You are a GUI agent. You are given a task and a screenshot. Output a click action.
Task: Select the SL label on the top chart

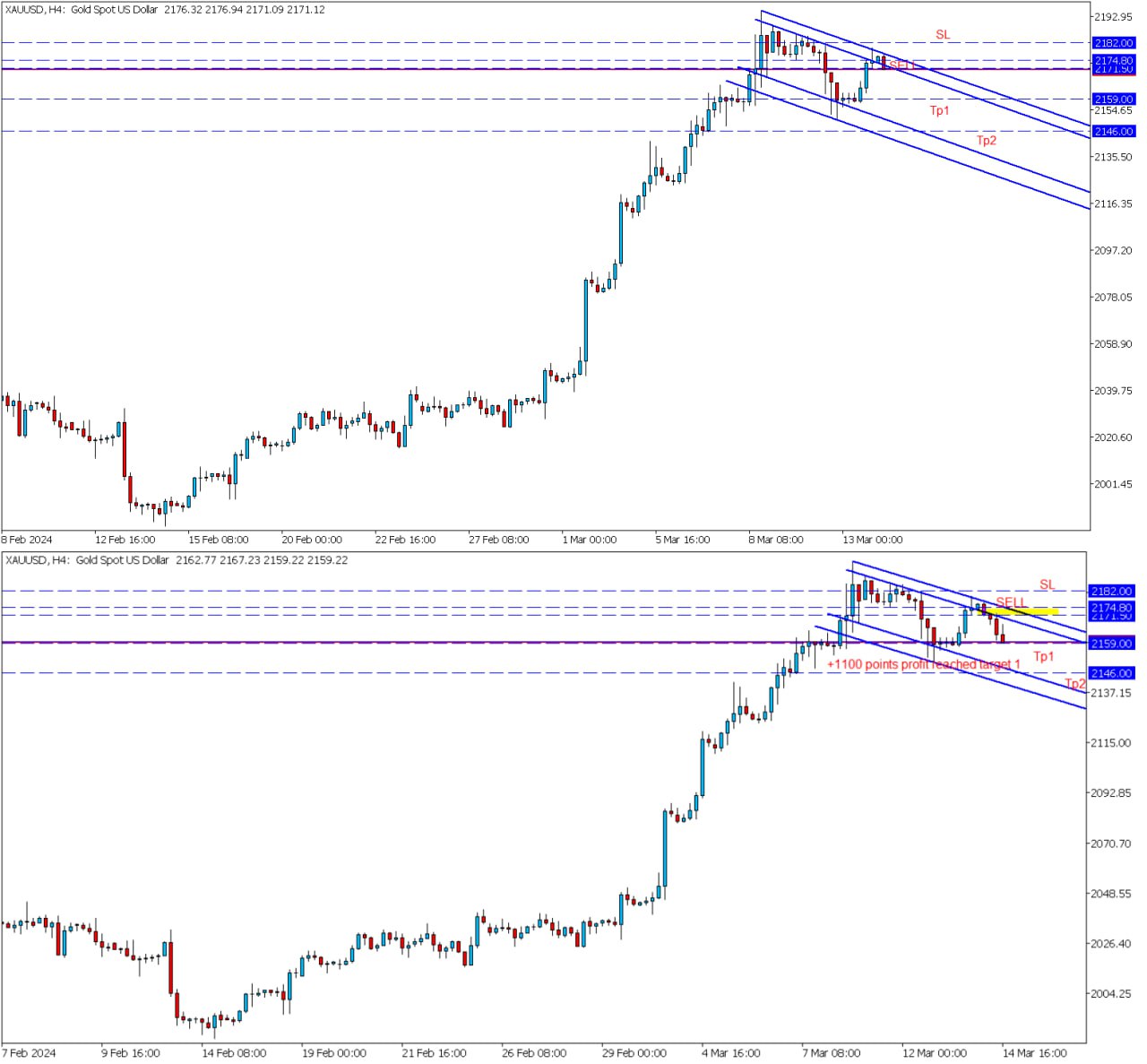tap(943, 35)
